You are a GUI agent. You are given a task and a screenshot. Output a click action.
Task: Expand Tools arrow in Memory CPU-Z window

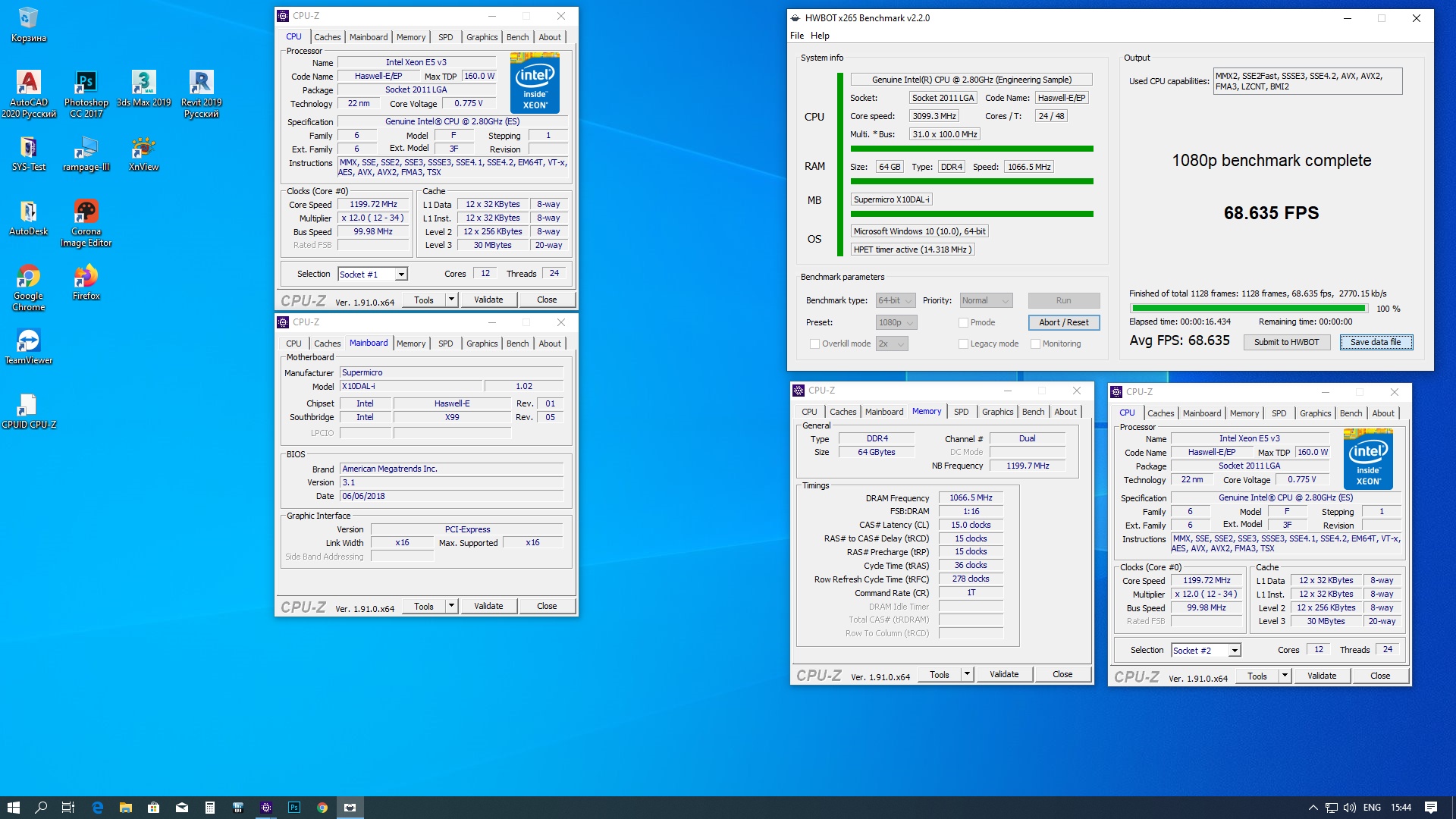[967, 674]
